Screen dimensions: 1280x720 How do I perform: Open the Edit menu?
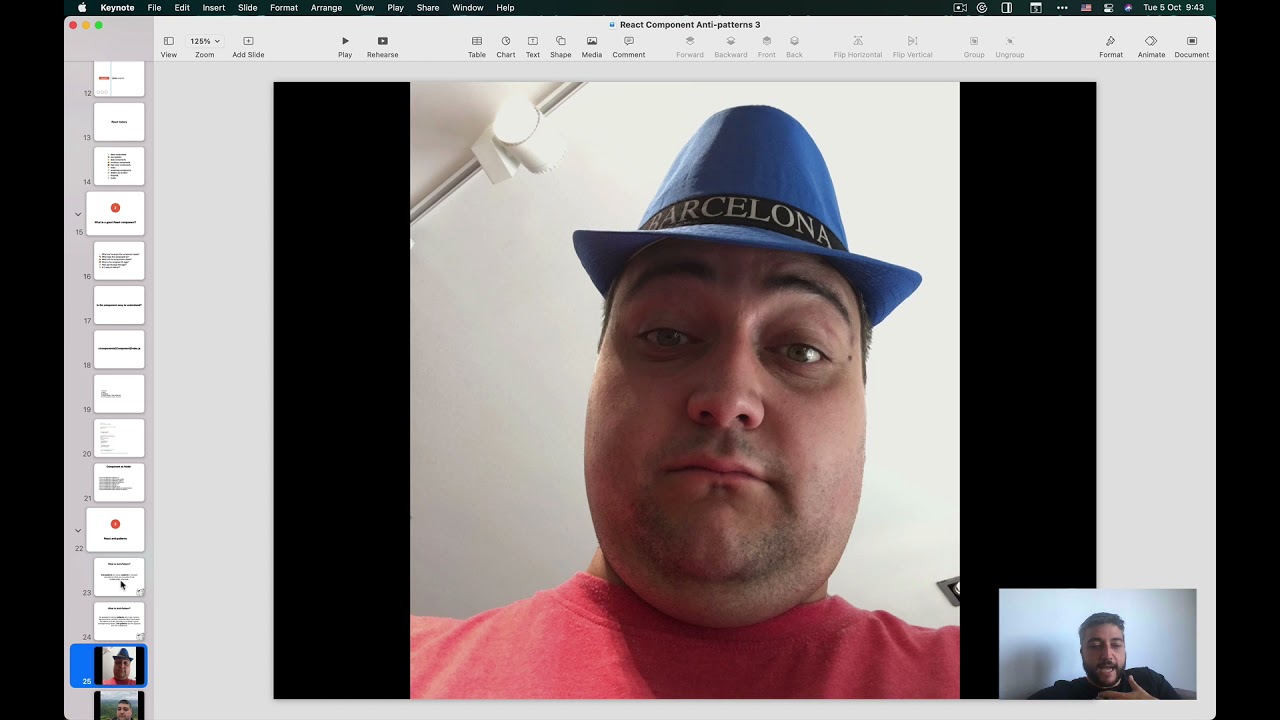click(182, 8)
